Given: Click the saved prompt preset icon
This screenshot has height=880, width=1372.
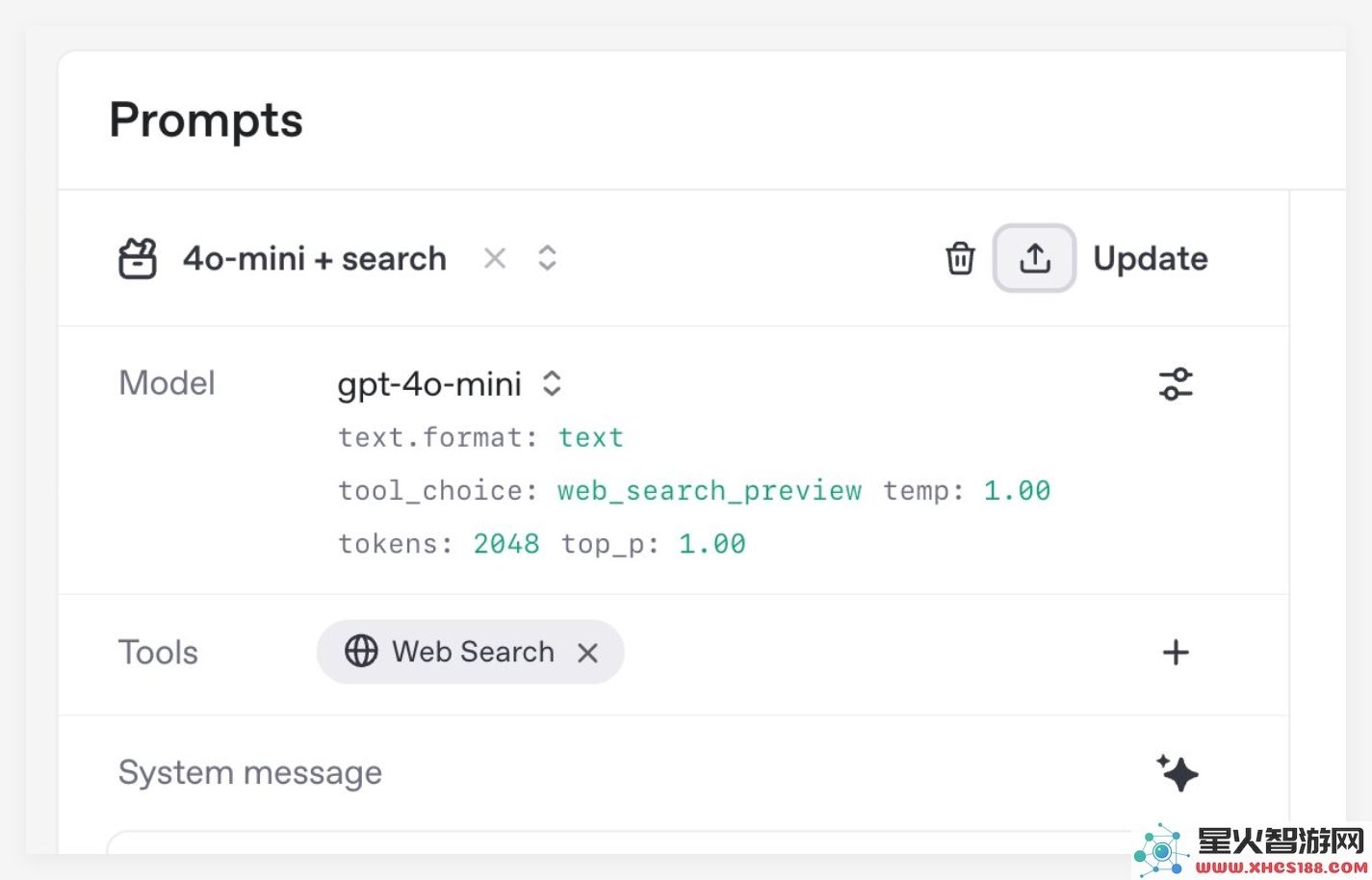Looking at the screenshot, I should click(x=138, y=259).
